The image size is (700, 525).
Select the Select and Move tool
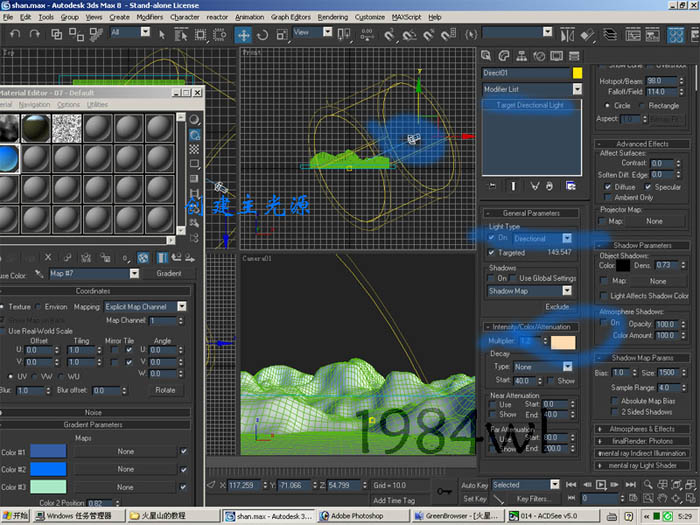point(243,35)
